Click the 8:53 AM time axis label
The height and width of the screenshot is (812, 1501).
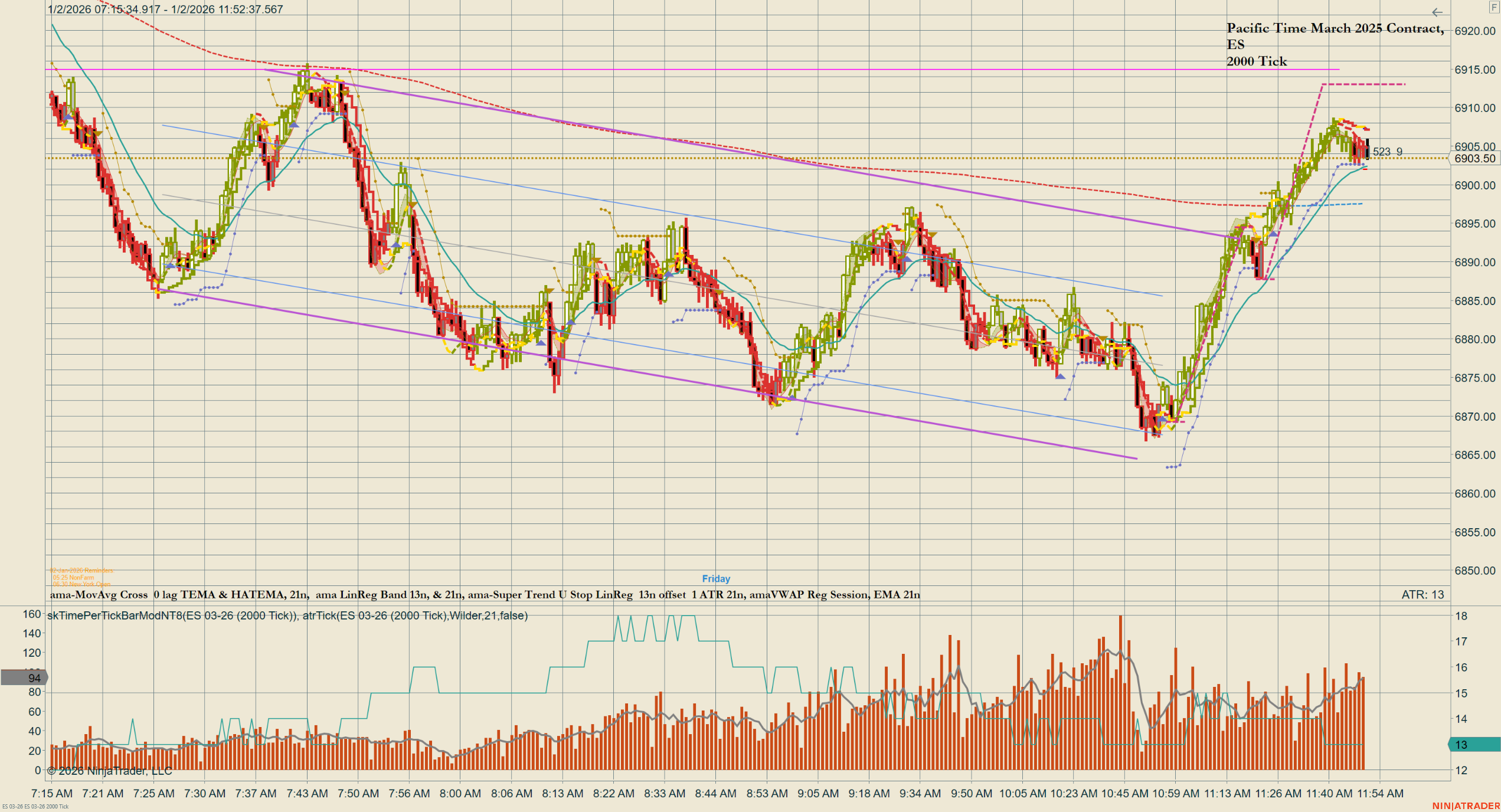pos(767,794)
